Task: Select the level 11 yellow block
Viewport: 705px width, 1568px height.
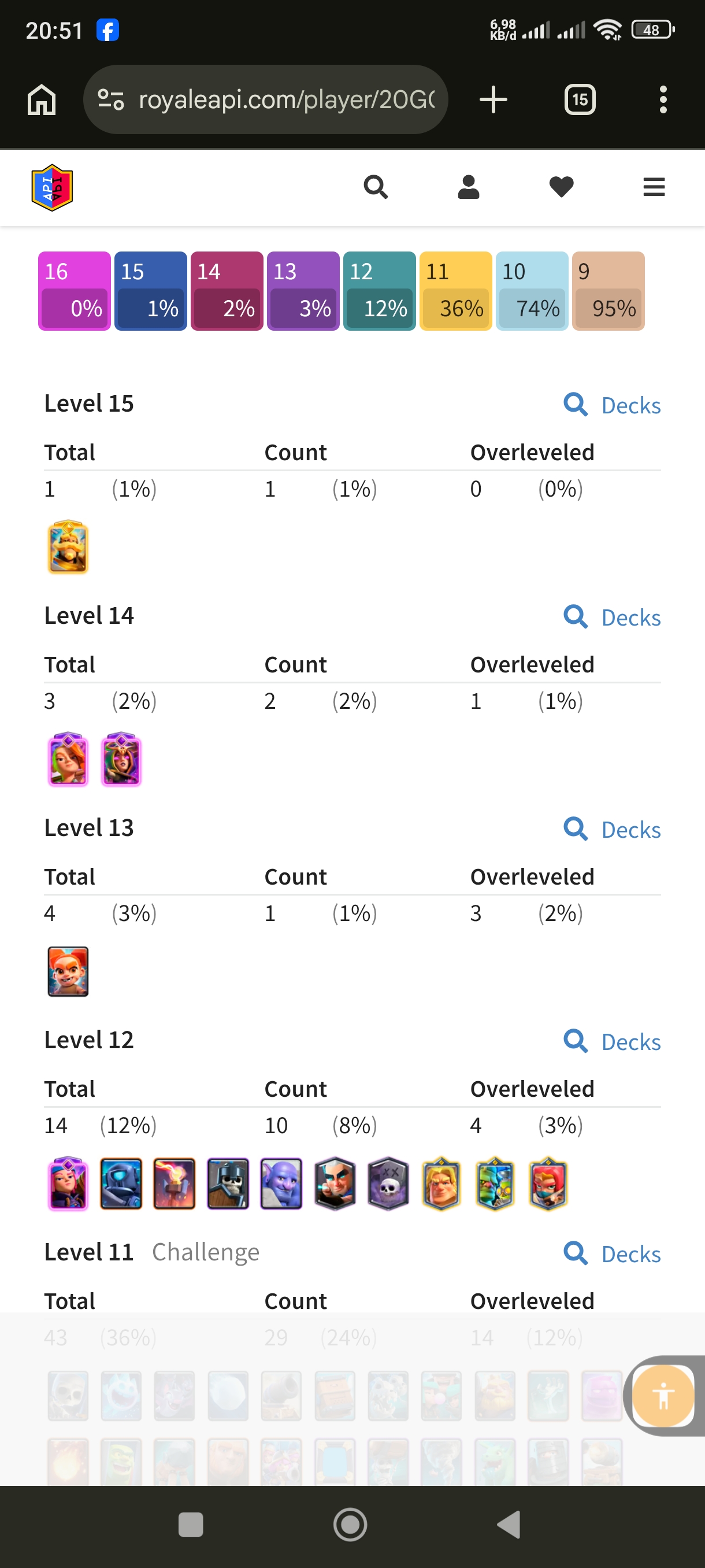Action: click(x=455, y=291)
